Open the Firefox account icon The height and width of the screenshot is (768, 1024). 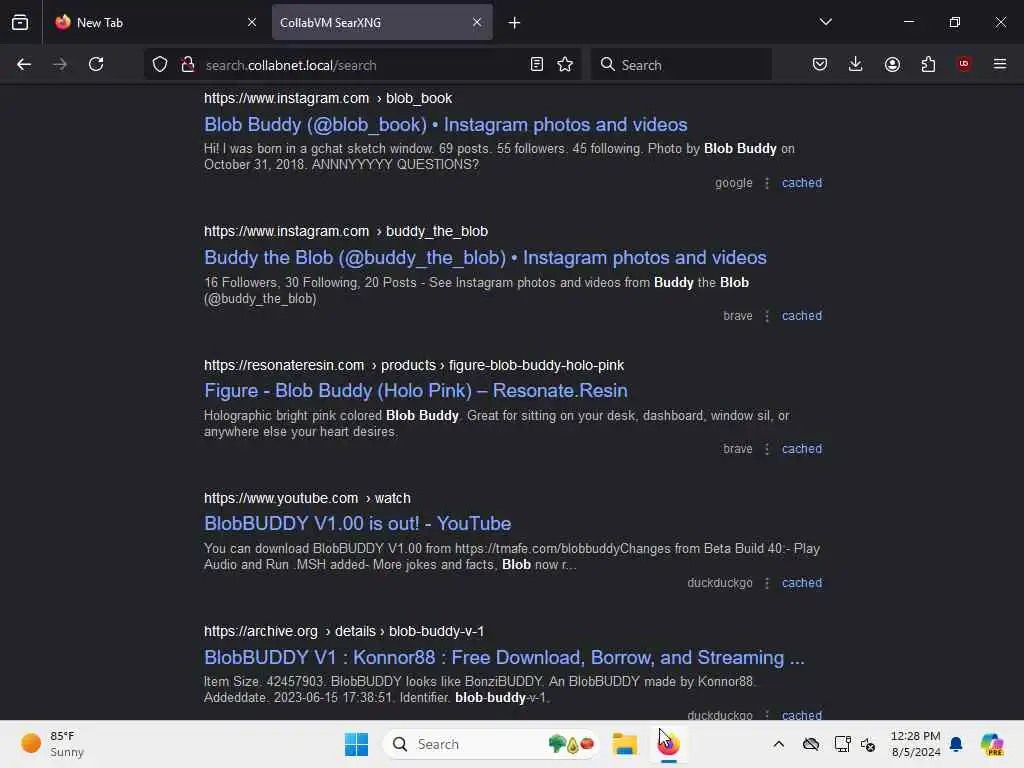(x=892, y=65)
